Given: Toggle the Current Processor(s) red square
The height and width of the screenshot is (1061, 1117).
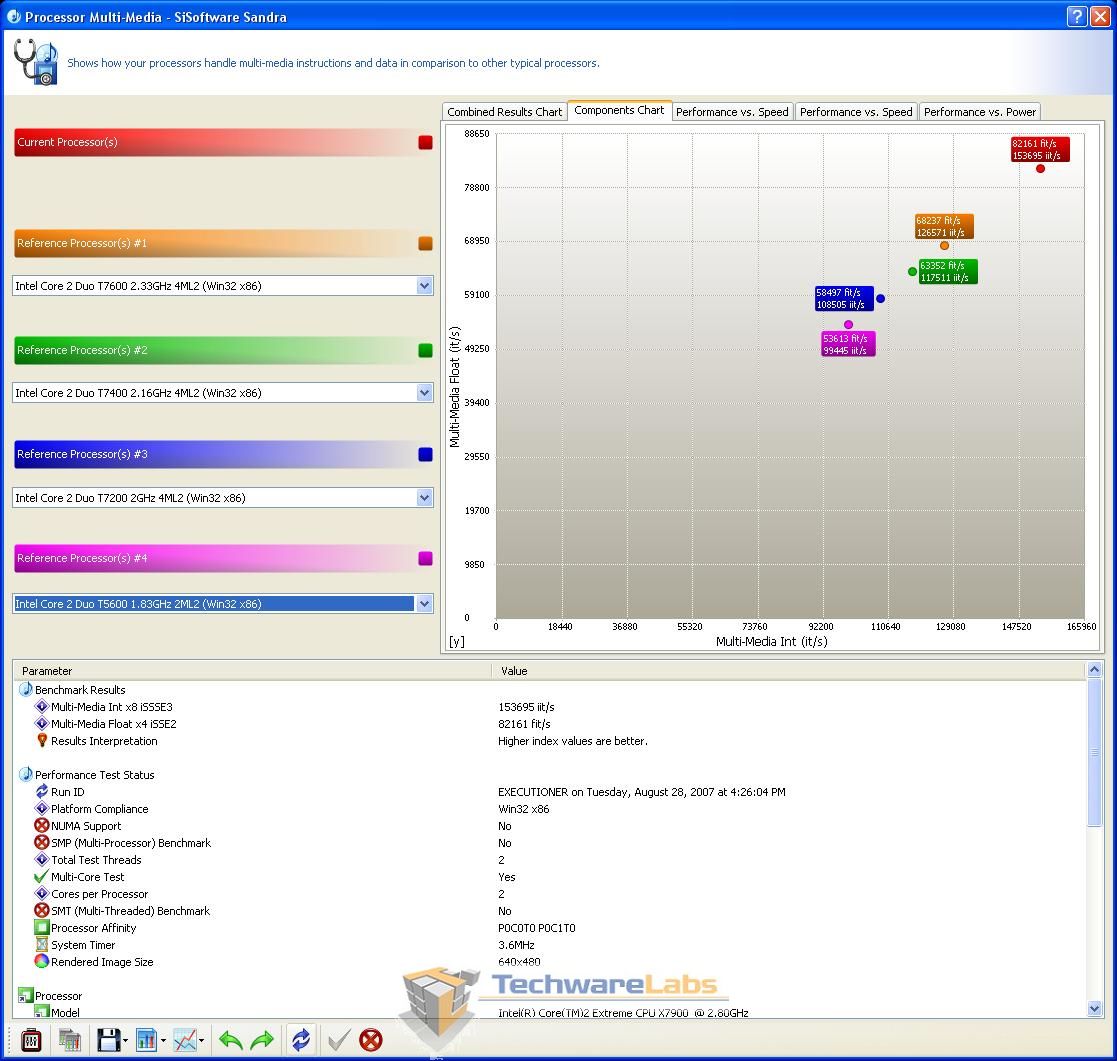Looking at the screenshot, I should [425, 143].
